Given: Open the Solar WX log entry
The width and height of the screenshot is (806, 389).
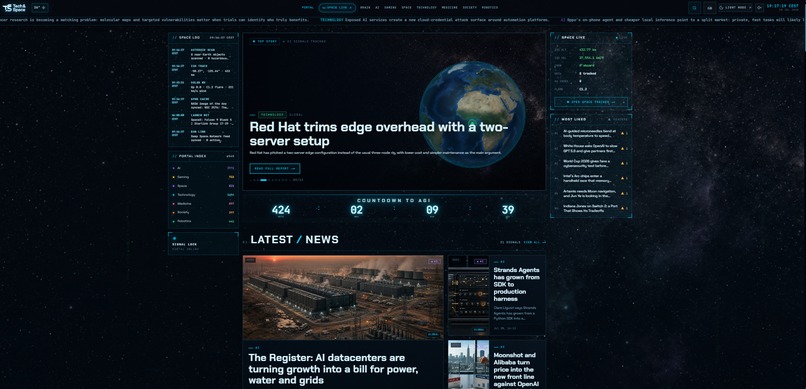Looking at the screenshot, I should pos(204,87).
